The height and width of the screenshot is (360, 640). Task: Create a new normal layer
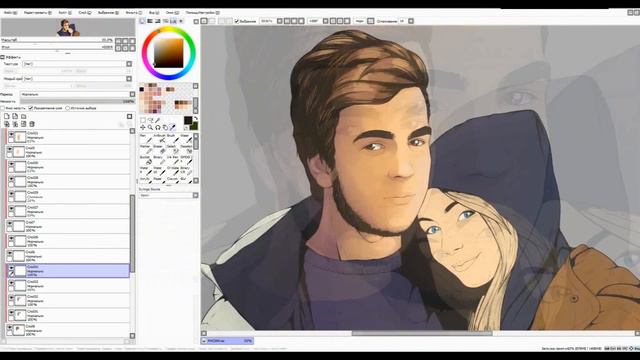coord(7,116)
